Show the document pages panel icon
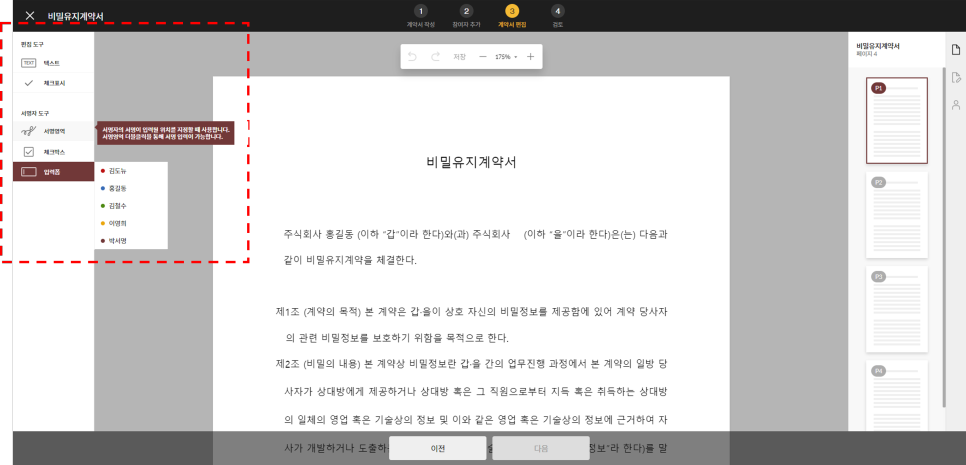 point(956,50)
